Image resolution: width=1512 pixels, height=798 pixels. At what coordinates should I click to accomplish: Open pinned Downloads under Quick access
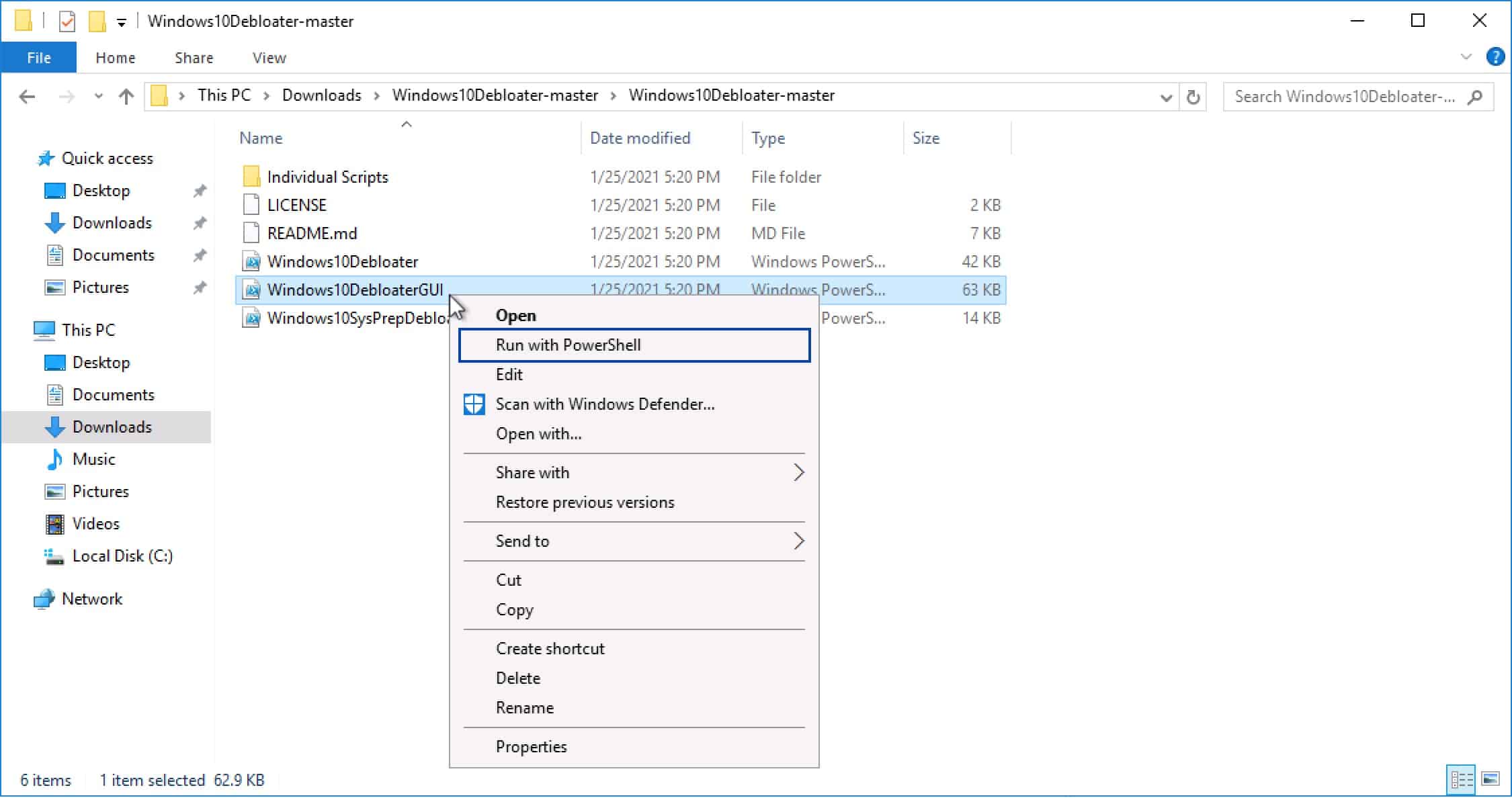coord(112,223)
